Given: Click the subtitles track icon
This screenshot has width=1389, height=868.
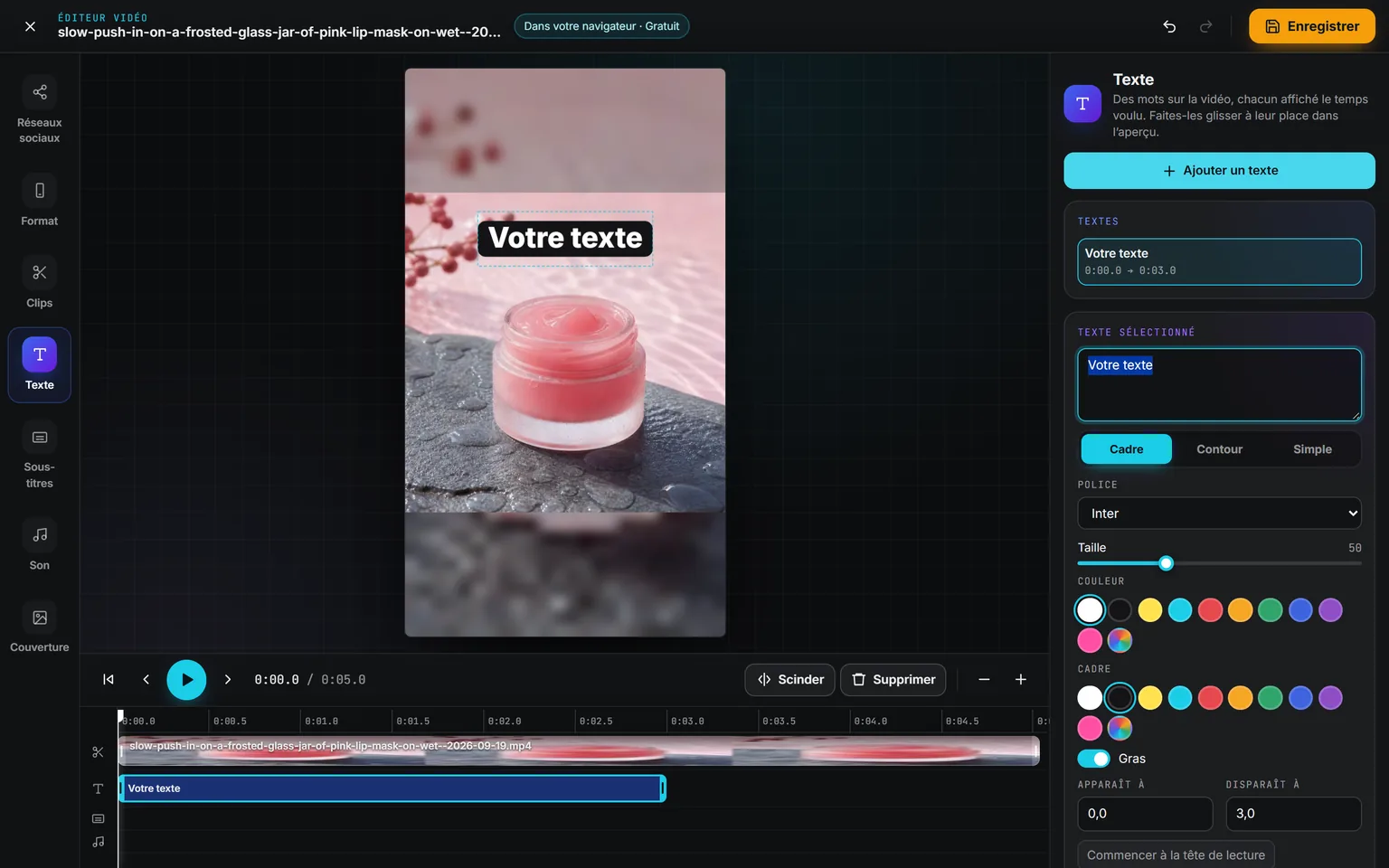Looking at the screenshot, I should click(x=99, y=819).
